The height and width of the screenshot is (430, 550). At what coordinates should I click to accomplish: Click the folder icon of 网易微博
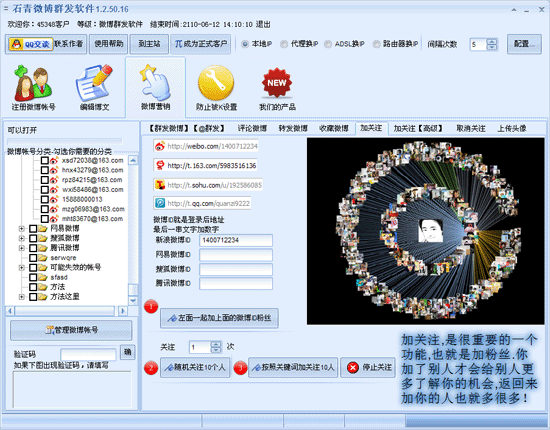pyautogui.click(x=42, y=229)
